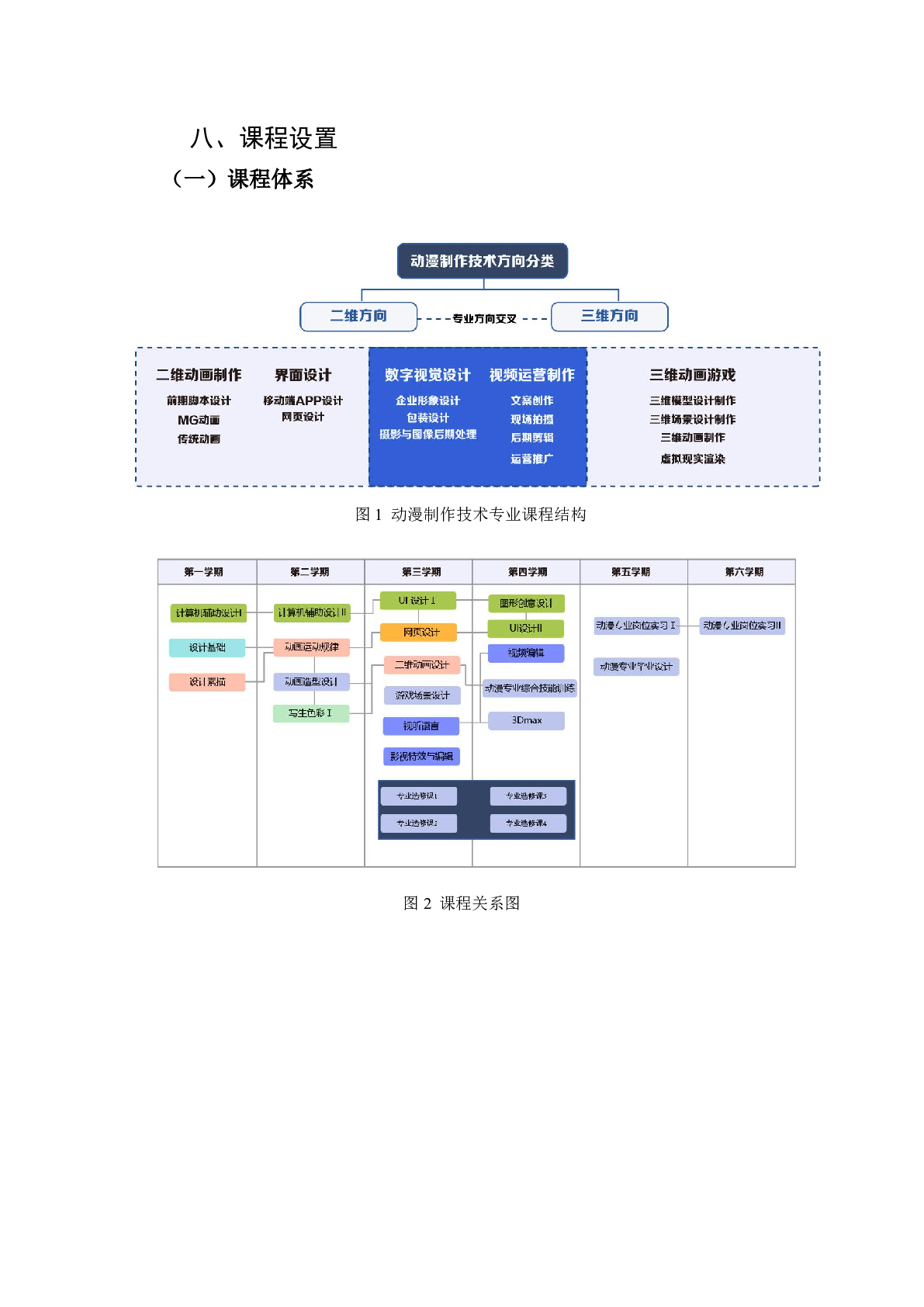
Task: Select the 第一学期 column header
Action: click(203, 572)
